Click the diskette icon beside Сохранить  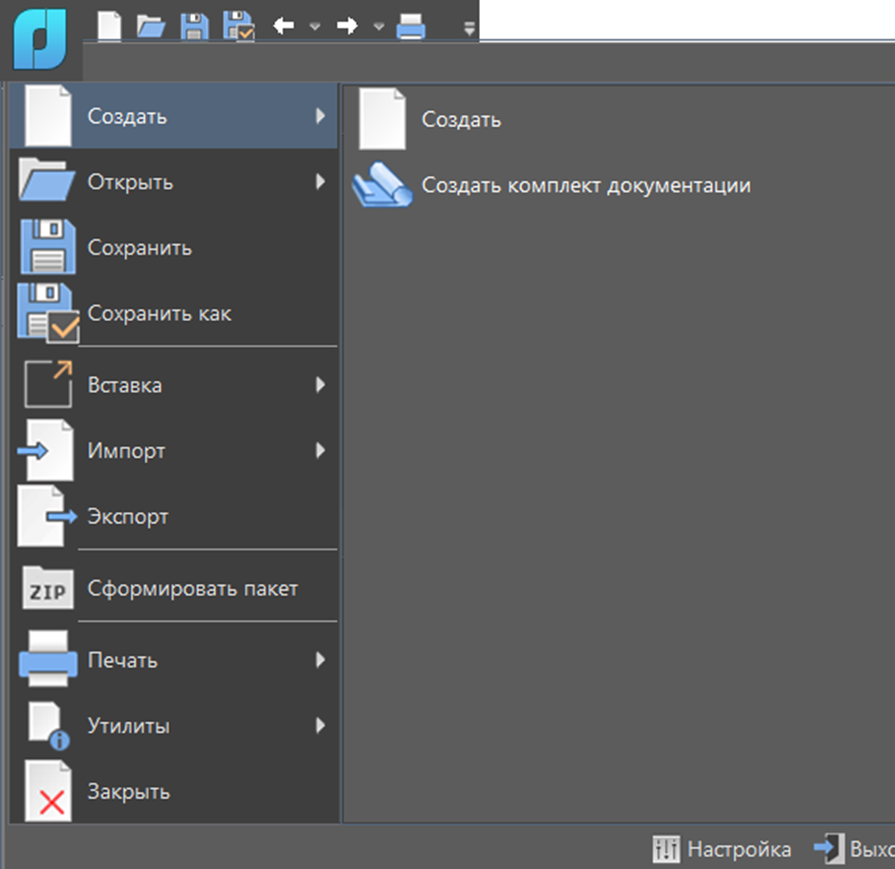coord(48,247)
